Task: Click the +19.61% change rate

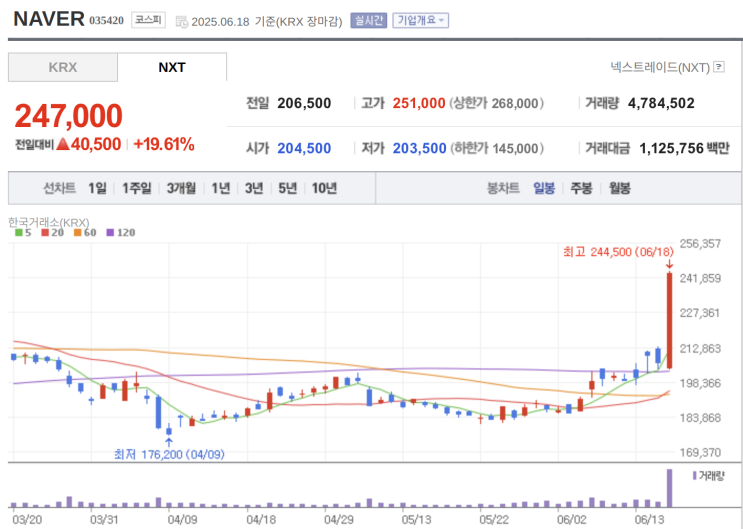Action: 164,144
